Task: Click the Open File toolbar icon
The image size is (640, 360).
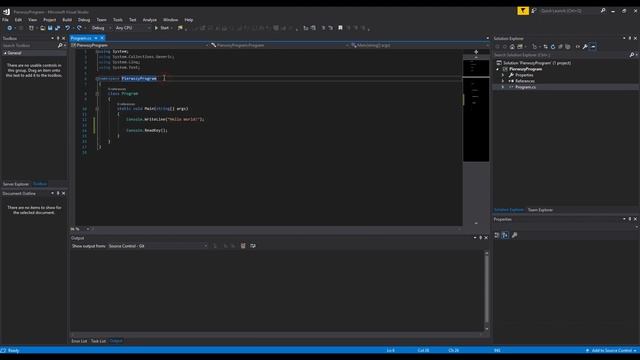Action: tap(42, 28)
